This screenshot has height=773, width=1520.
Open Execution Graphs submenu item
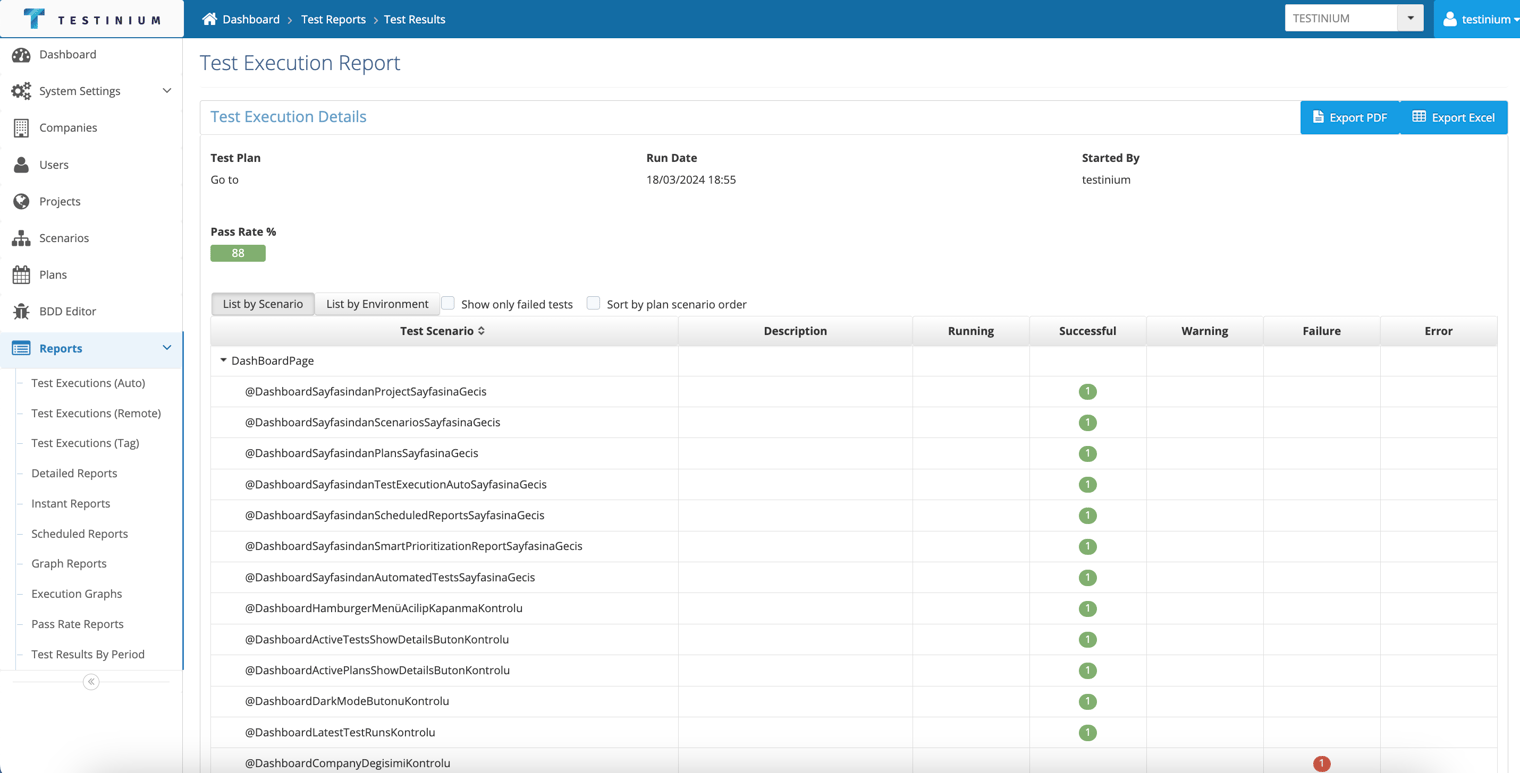(x=76, y=594)
